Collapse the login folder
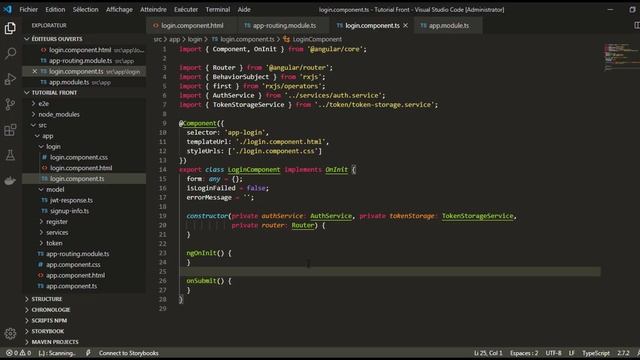The image size is (640, 360). pyautogui.click(x=53, y=147)
